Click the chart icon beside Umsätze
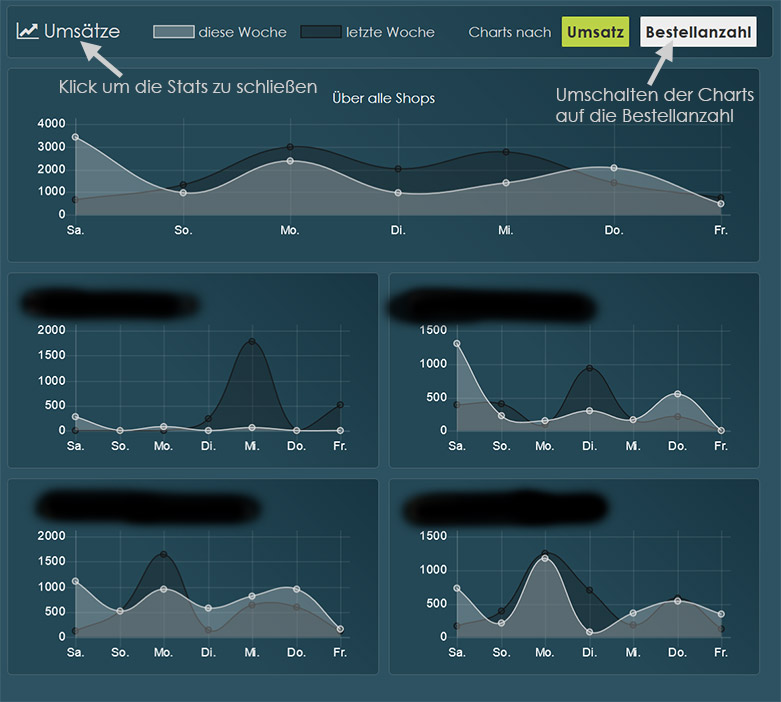This screenshot has width=781, height=702. (27, 31)
